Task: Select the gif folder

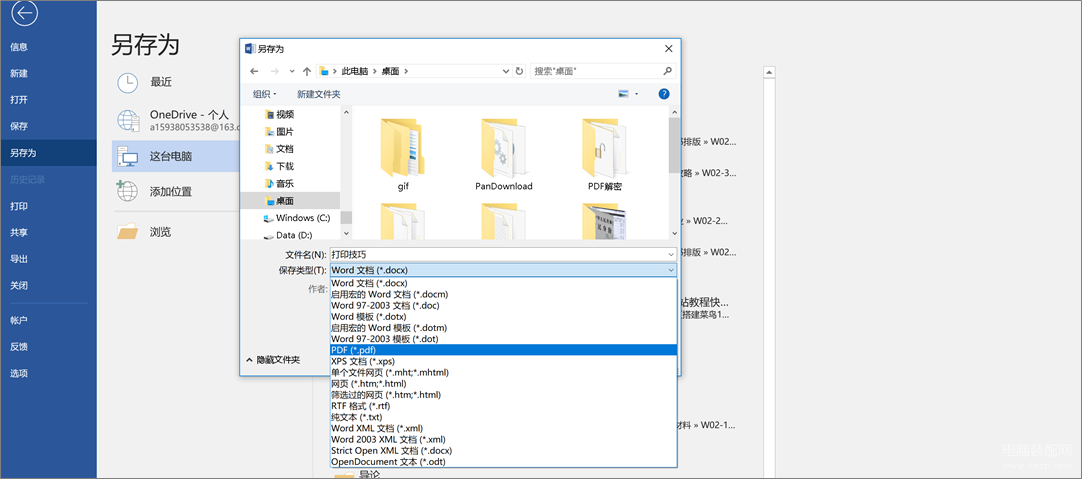Action: (404, 155)
